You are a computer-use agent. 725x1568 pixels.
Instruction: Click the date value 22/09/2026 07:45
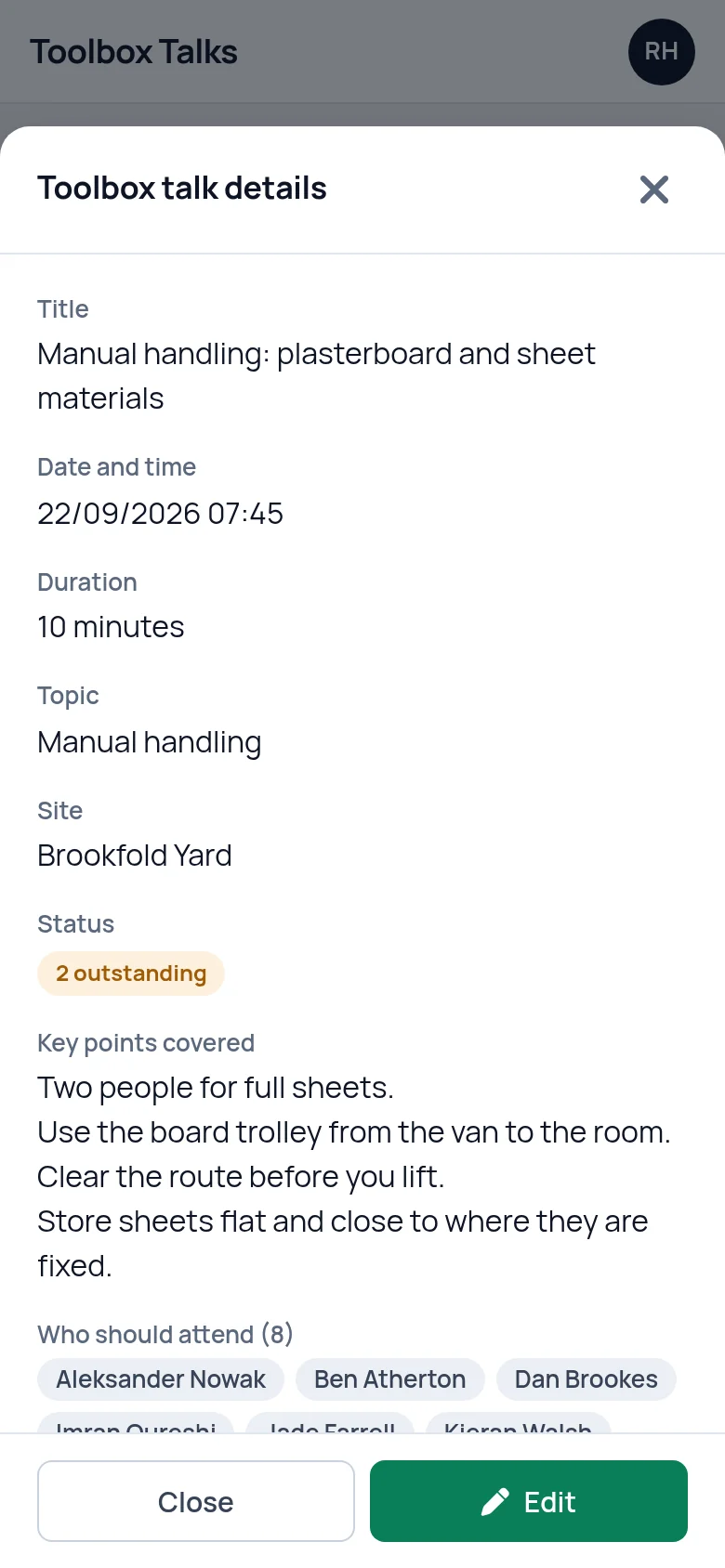point(161,514)
